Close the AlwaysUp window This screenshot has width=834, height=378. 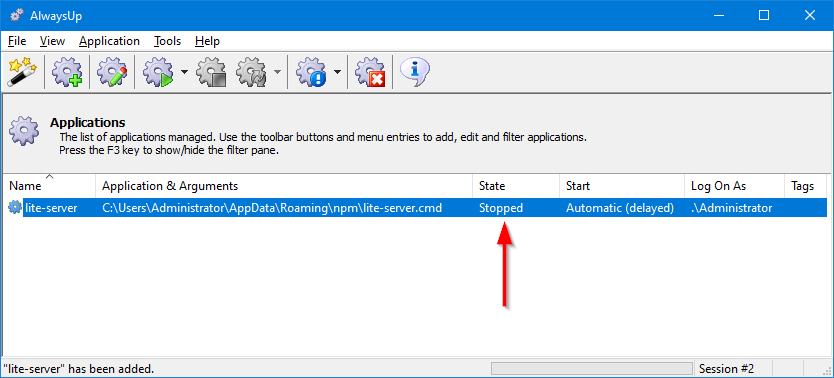pyautogui.click(x=810, y=15)
